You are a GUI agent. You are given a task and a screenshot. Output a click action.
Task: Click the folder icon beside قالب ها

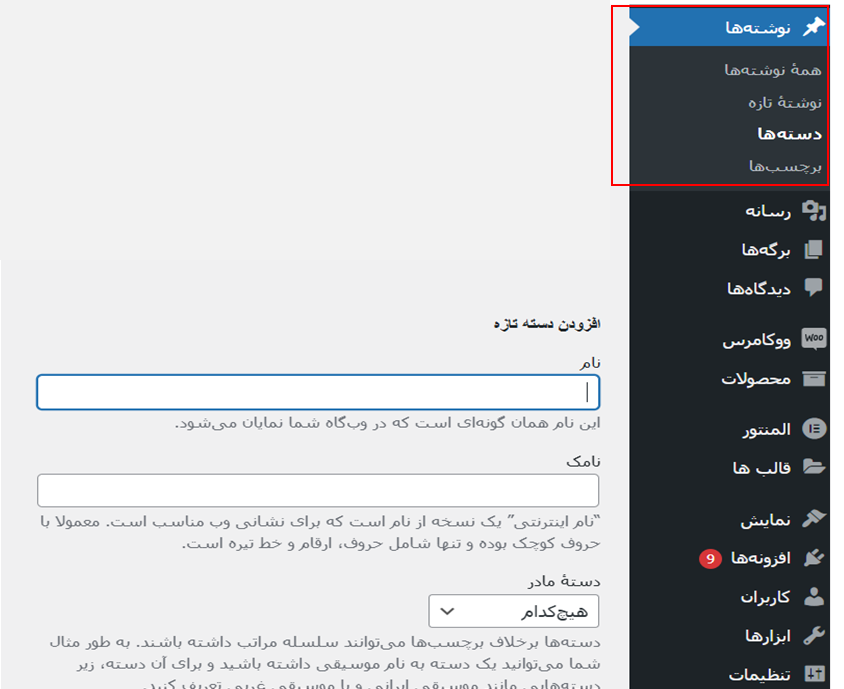point(814,467)
